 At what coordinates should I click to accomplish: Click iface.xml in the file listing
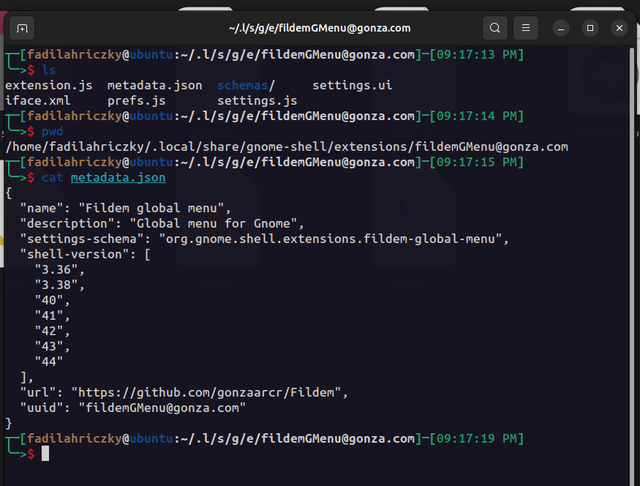tap(40, 101)
